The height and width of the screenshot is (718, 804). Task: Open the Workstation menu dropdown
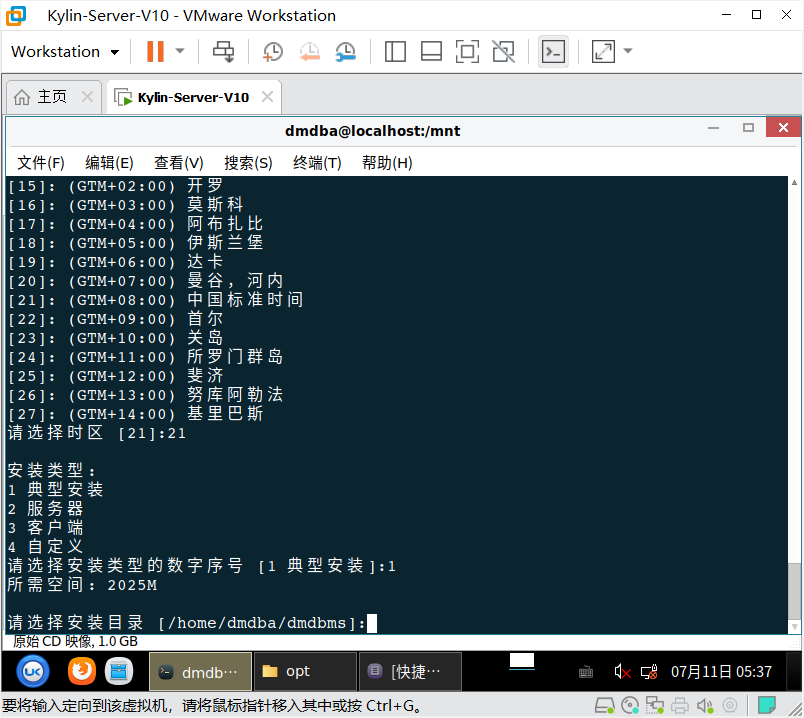(64, 51)
